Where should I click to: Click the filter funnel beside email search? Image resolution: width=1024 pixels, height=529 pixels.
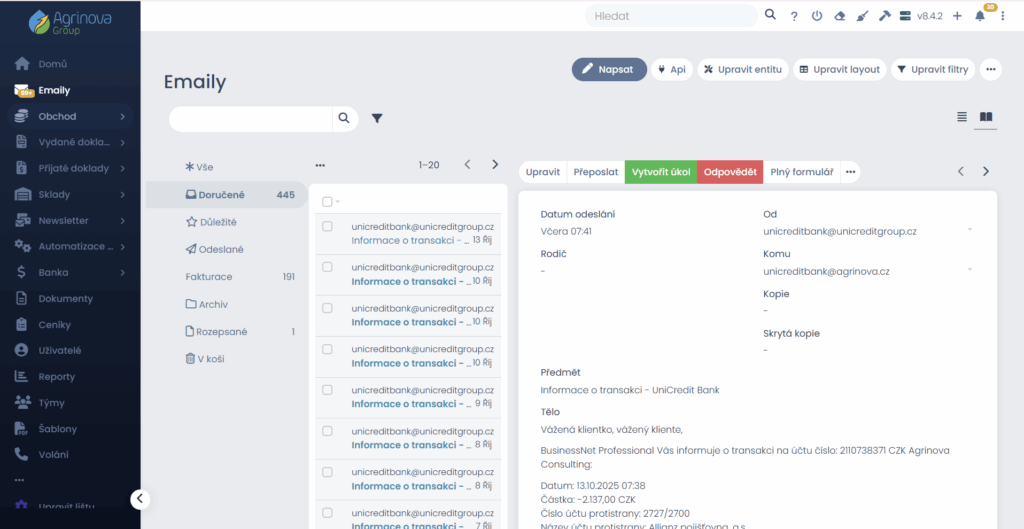click(377, 118)
